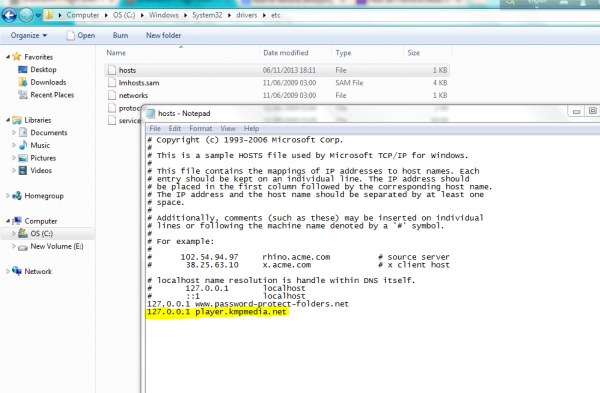This screenshot has width=600, height=393.
Task: Open Homegroup in the navigation pane
Action: tap(44, 196)
